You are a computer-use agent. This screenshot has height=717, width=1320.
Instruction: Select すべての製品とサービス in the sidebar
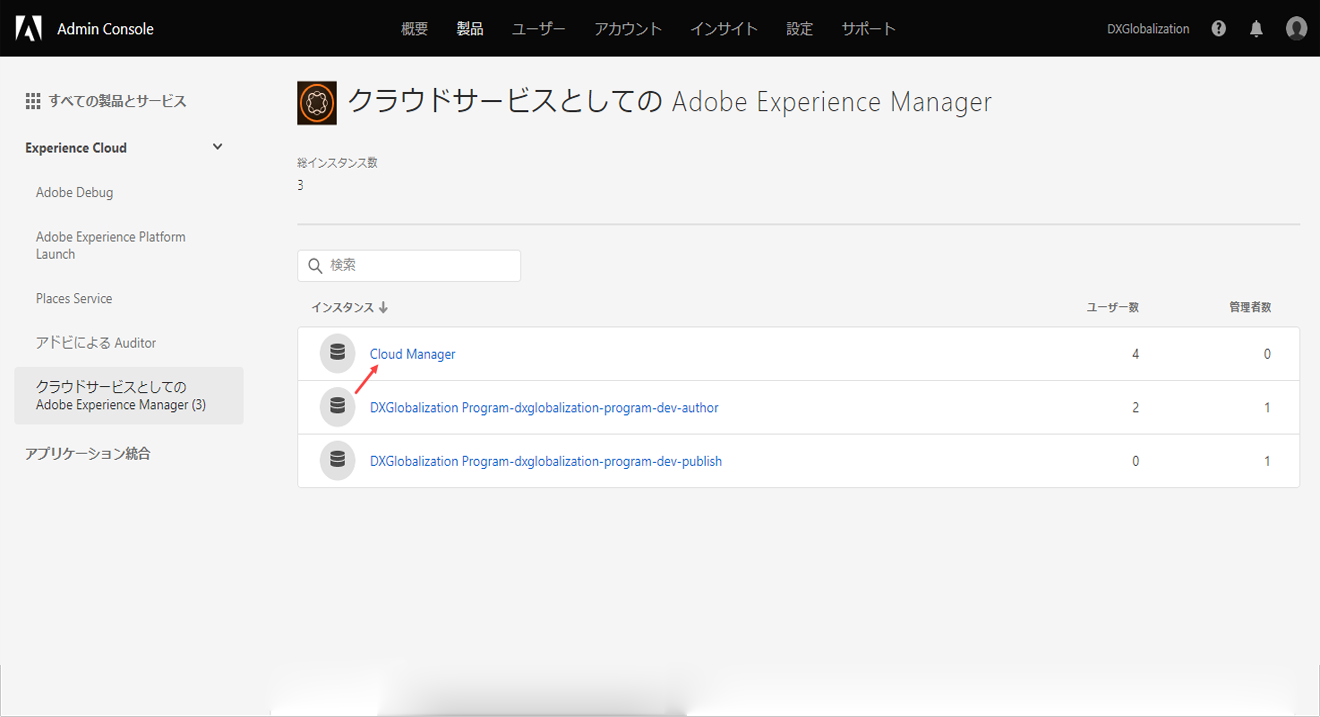[118, 101]
